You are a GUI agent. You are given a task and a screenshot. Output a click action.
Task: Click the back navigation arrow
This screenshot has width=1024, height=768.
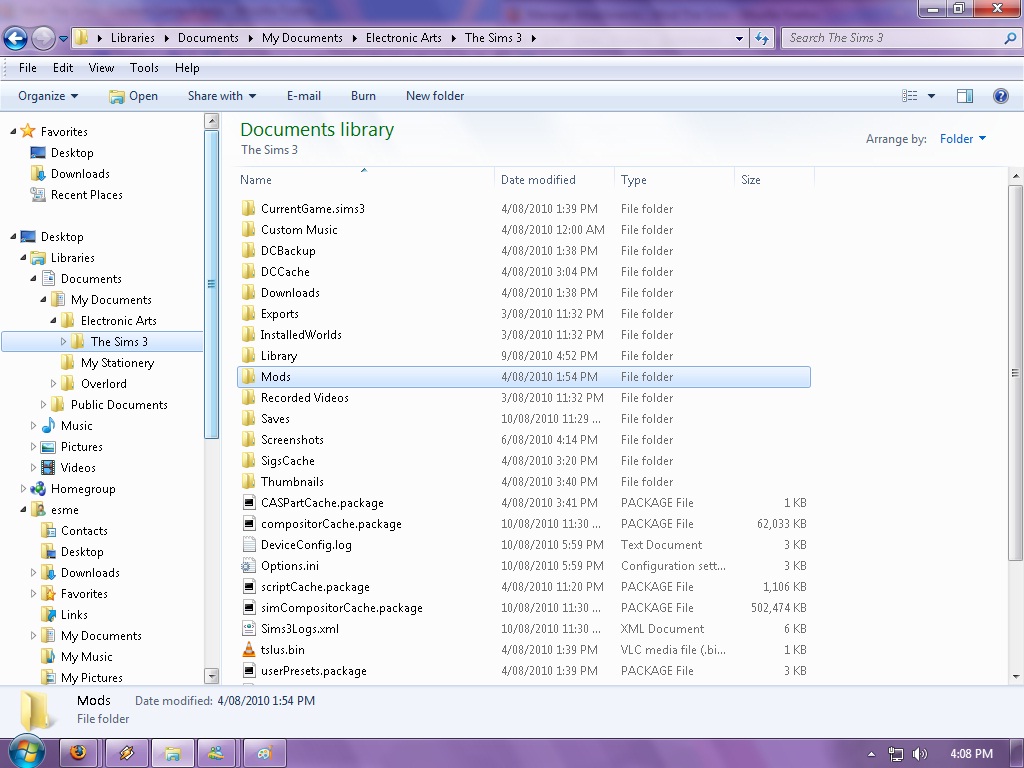coord(16,38)
